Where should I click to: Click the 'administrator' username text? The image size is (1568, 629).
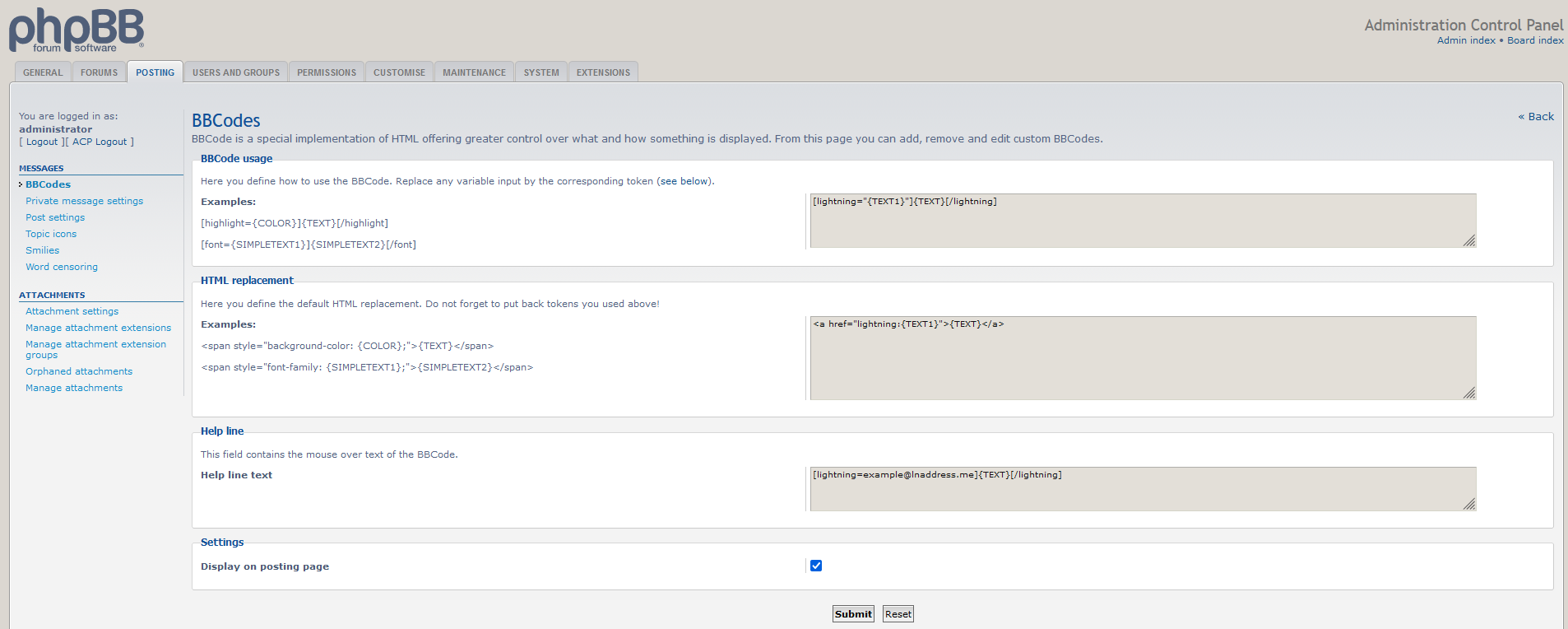55,129
